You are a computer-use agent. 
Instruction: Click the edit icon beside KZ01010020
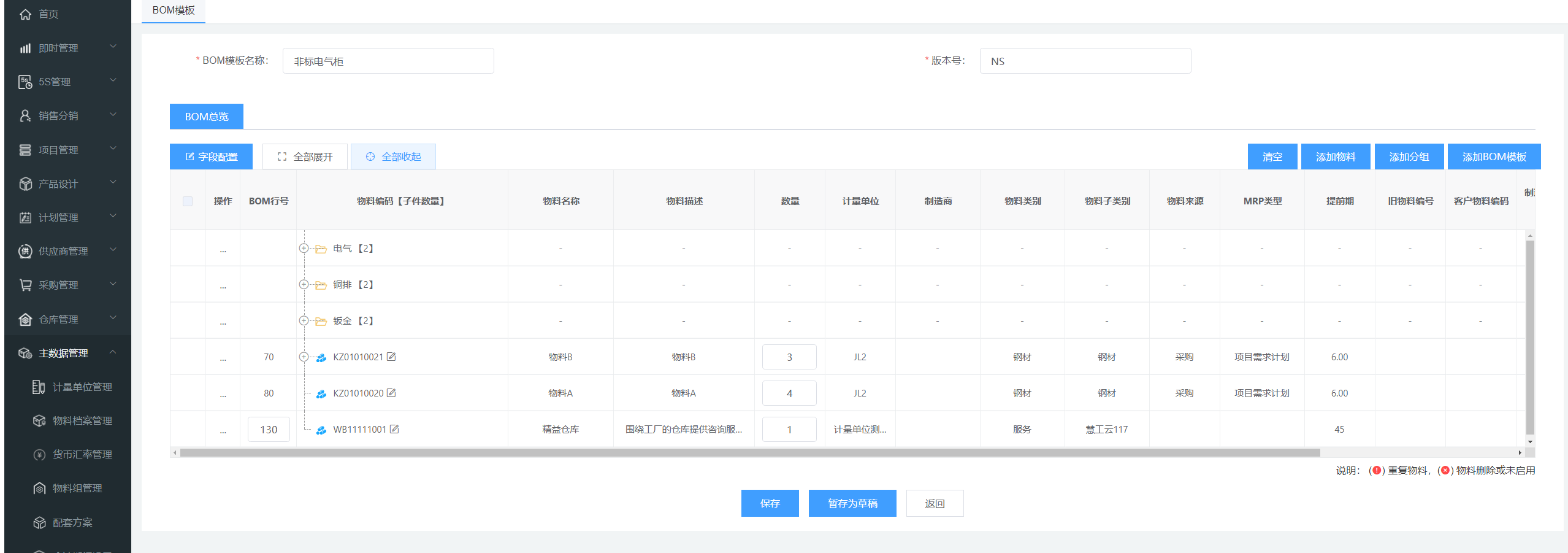click(391, 393)
